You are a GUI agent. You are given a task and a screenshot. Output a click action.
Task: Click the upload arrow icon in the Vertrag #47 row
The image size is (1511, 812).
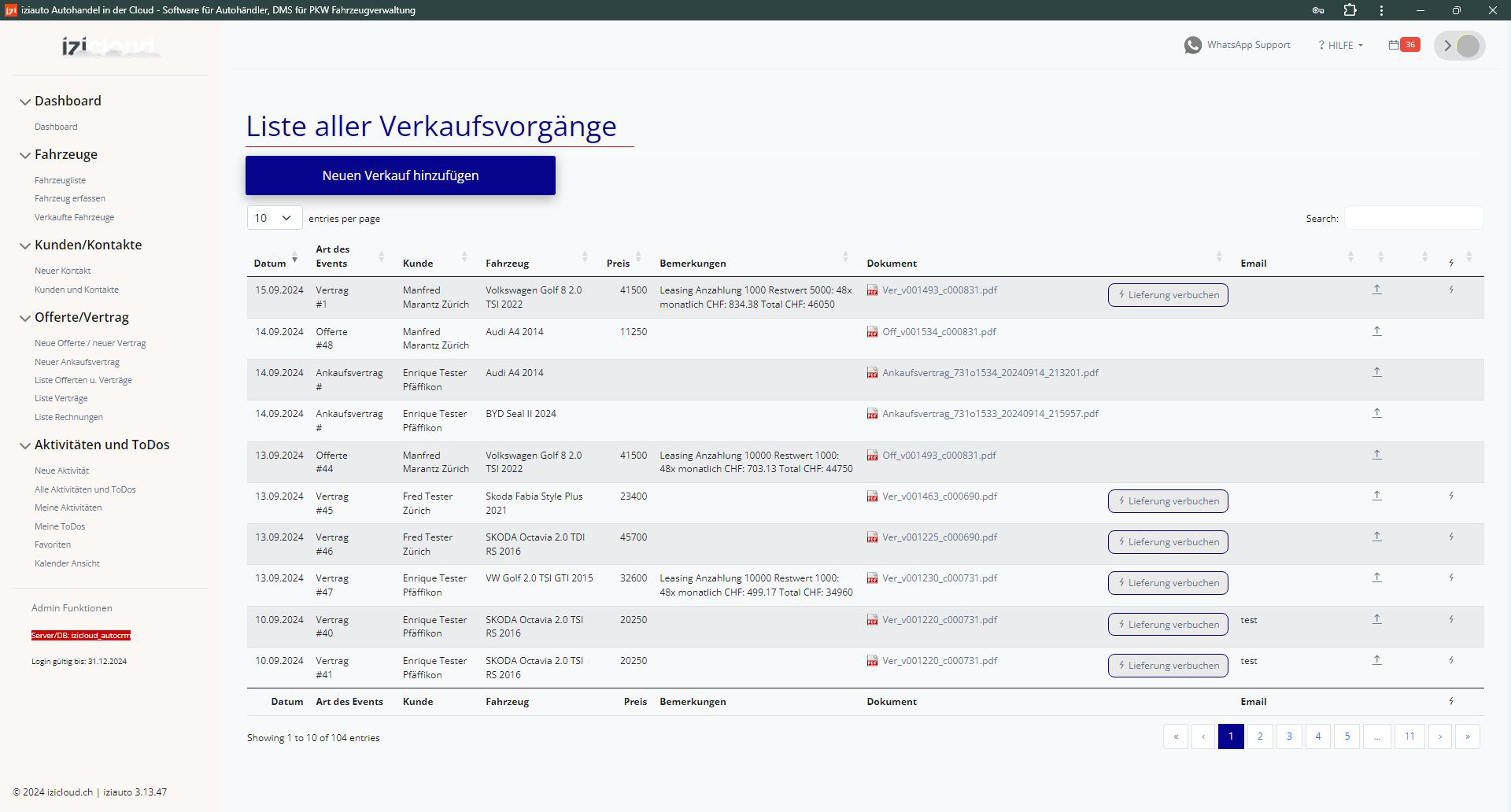coord(1376,578)
